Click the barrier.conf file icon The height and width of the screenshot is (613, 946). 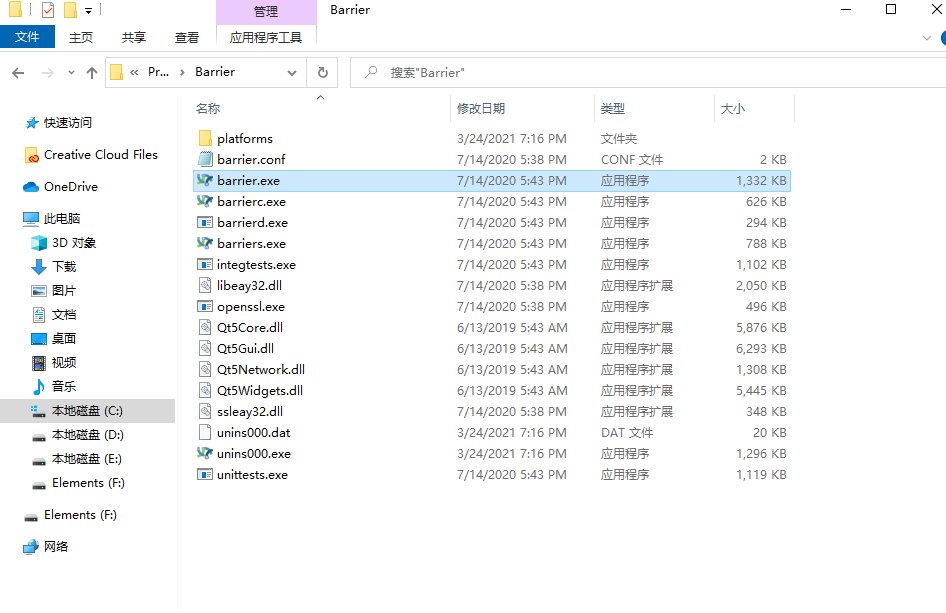[x=205, y=159]
